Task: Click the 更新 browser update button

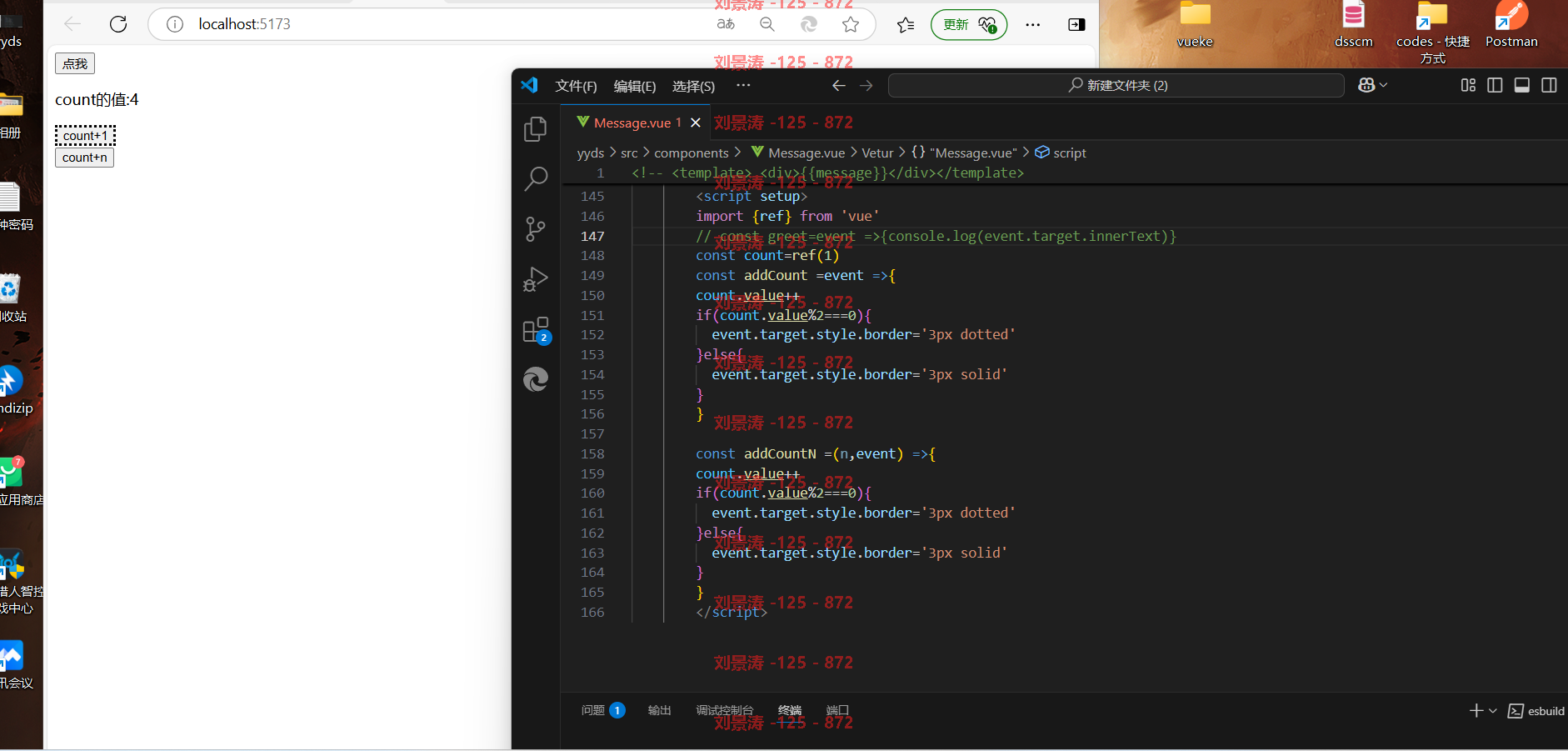Action: click(969, 24)
